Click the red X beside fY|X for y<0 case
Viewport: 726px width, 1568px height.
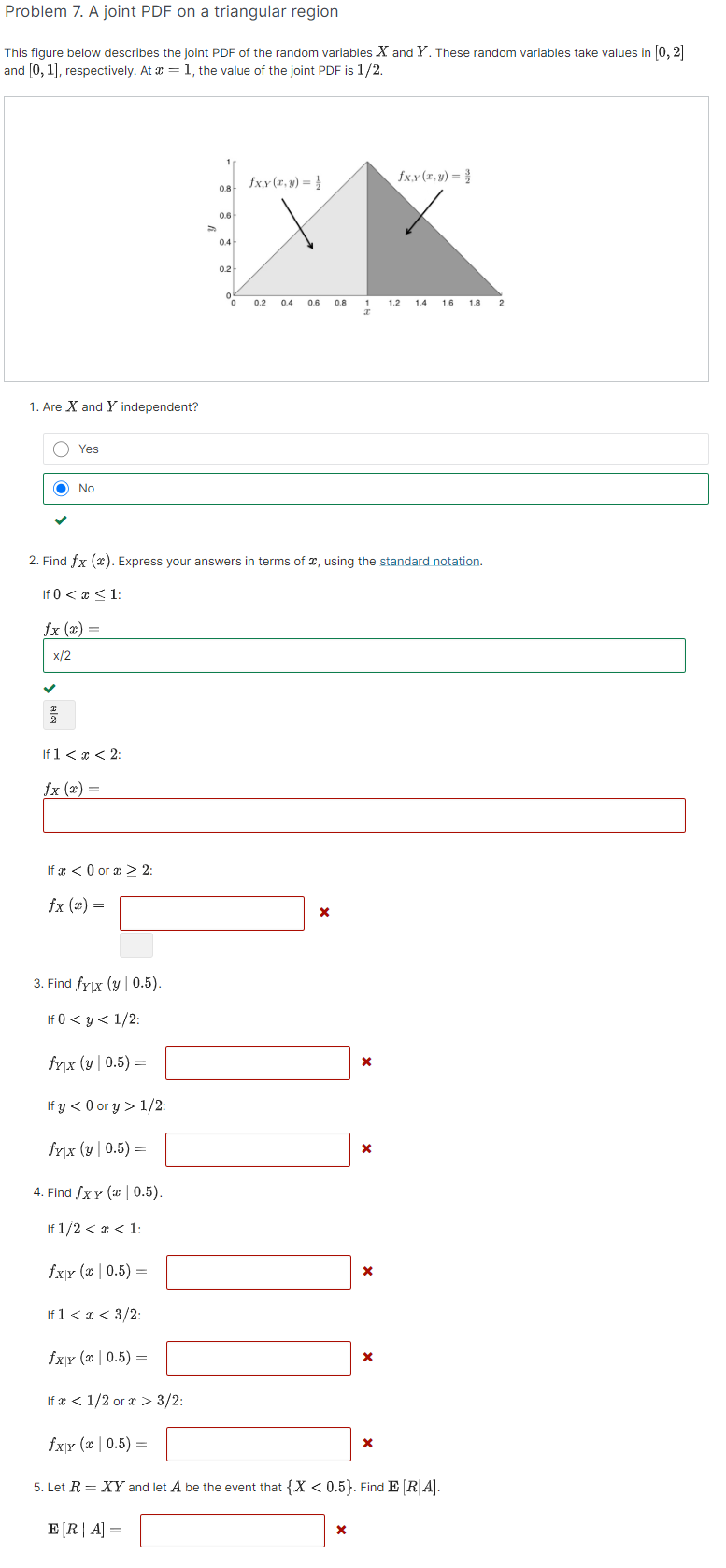click(365, 1148)
